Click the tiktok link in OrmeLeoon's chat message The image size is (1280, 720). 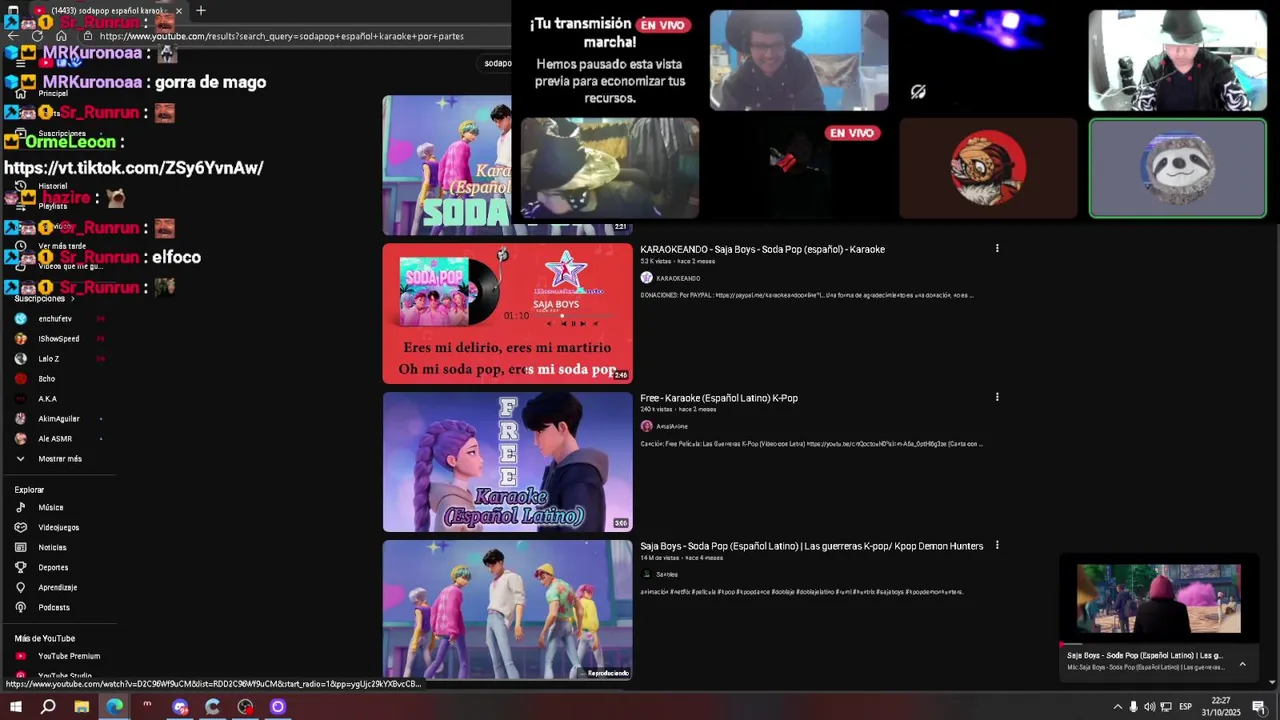[x=134, y=168]
